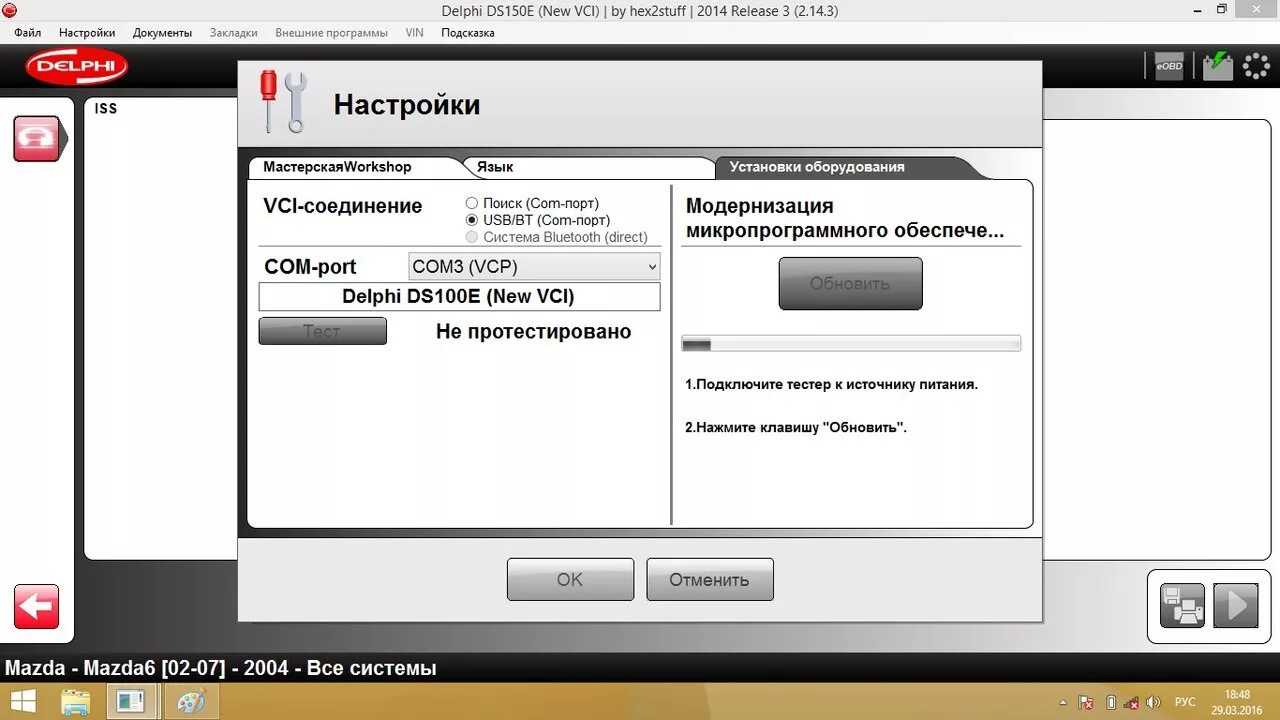Click instruction 1 about connecting power source

pyautogui.click(x=831, y=384)
